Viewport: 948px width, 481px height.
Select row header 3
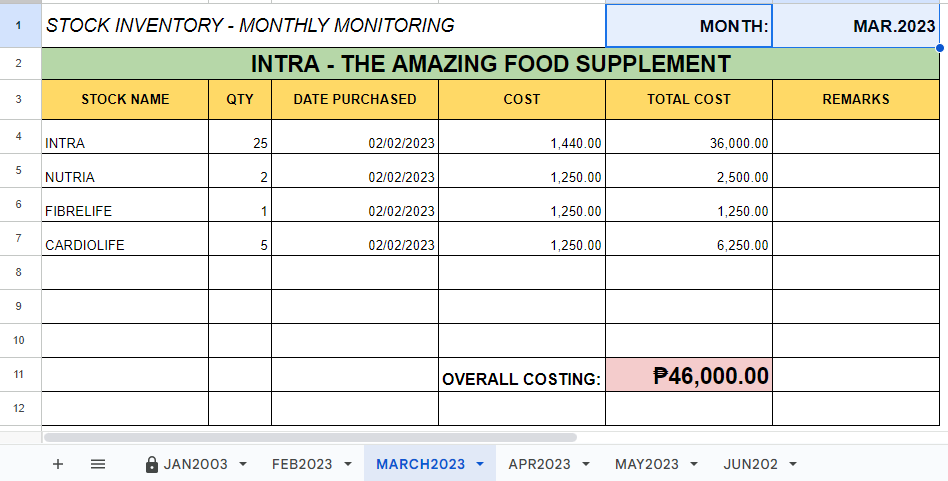21,99
